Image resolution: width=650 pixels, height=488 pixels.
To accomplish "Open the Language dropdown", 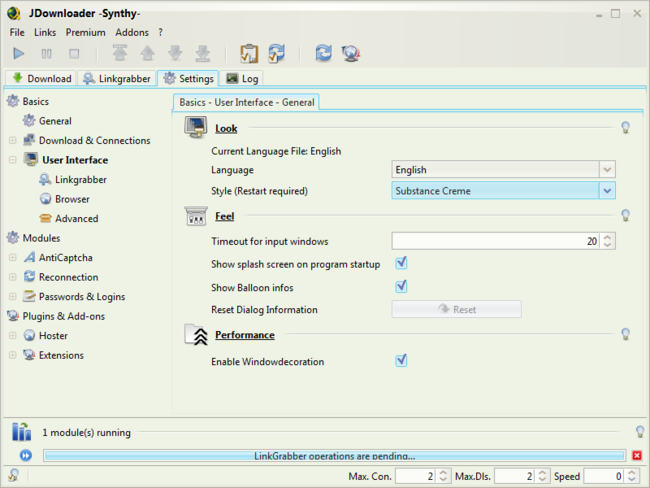I will (x=503, y=170).
